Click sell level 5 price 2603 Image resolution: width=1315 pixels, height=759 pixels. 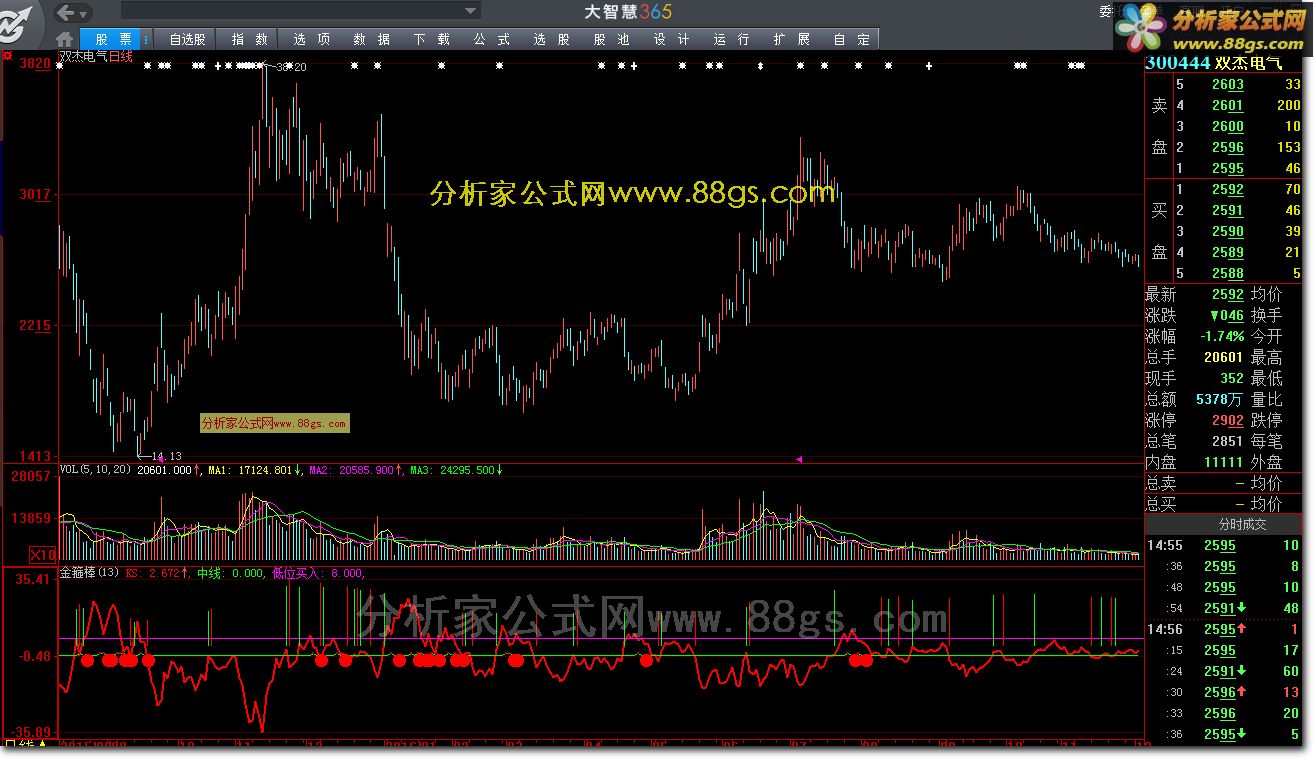[x=1227, y=85]
